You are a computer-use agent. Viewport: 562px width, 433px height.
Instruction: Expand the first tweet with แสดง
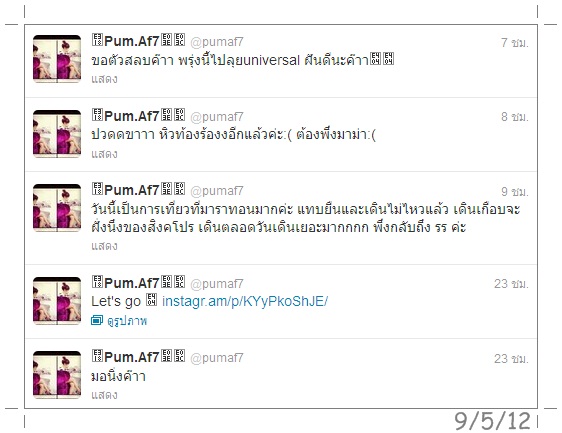click(104, 79)
